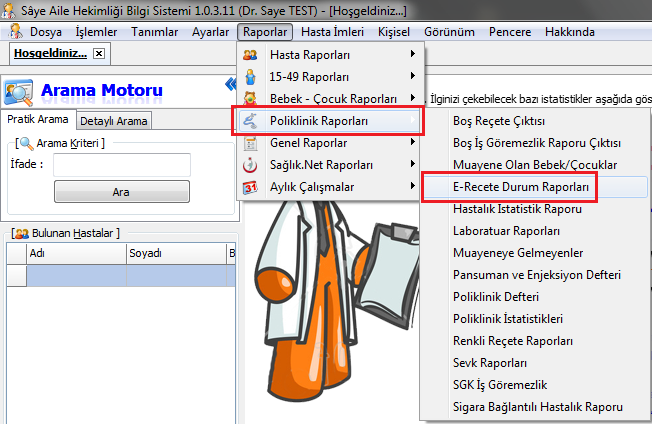Close the Hoşgeldiniz tab

click(99, 53)
